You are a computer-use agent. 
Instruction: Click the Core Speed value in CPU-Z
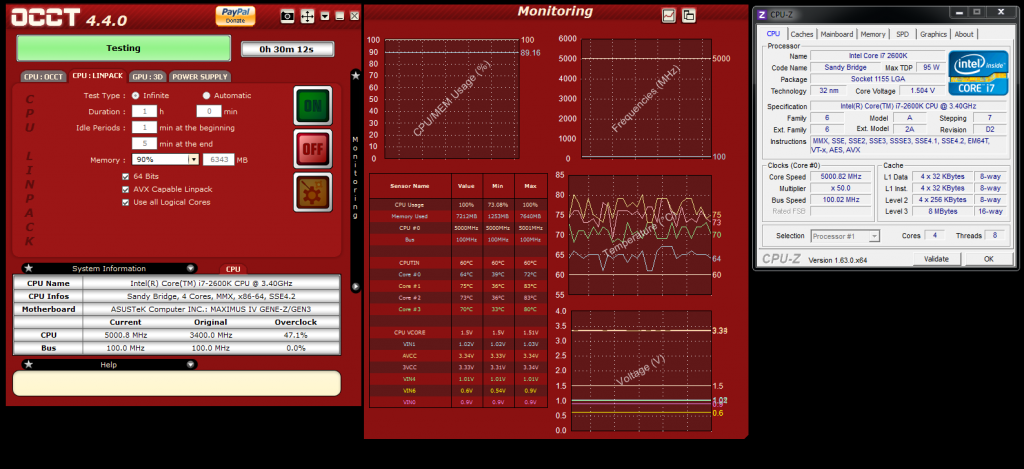pos(840,176)
